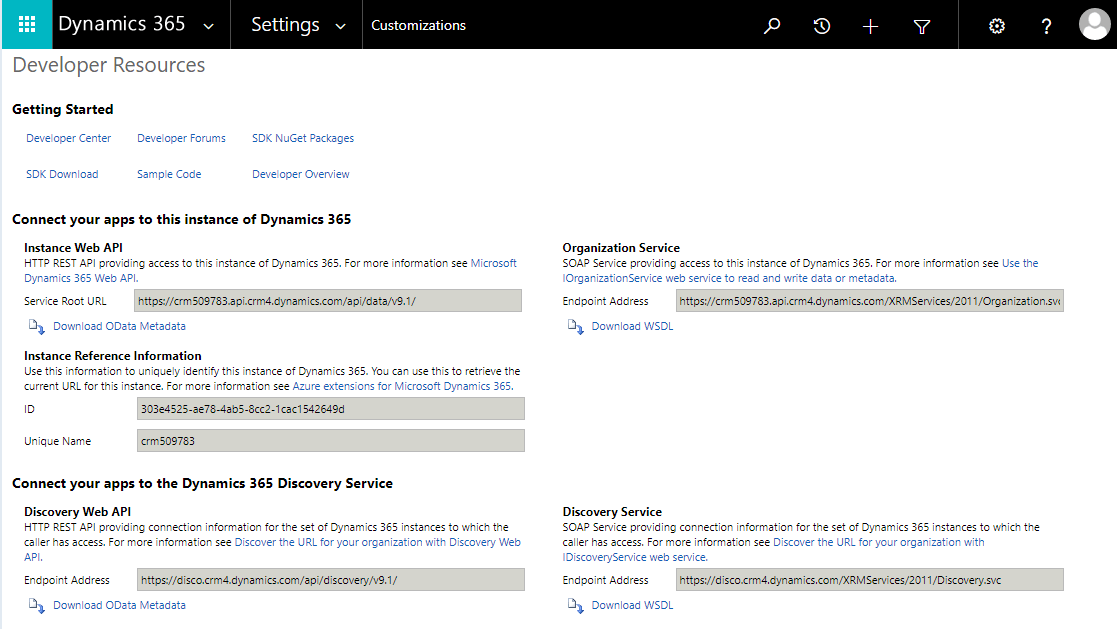The height and width of the screenshot is (629, 1117).
Task: Click the Instance Reference Information heading
Action: [x=113, y=355]
